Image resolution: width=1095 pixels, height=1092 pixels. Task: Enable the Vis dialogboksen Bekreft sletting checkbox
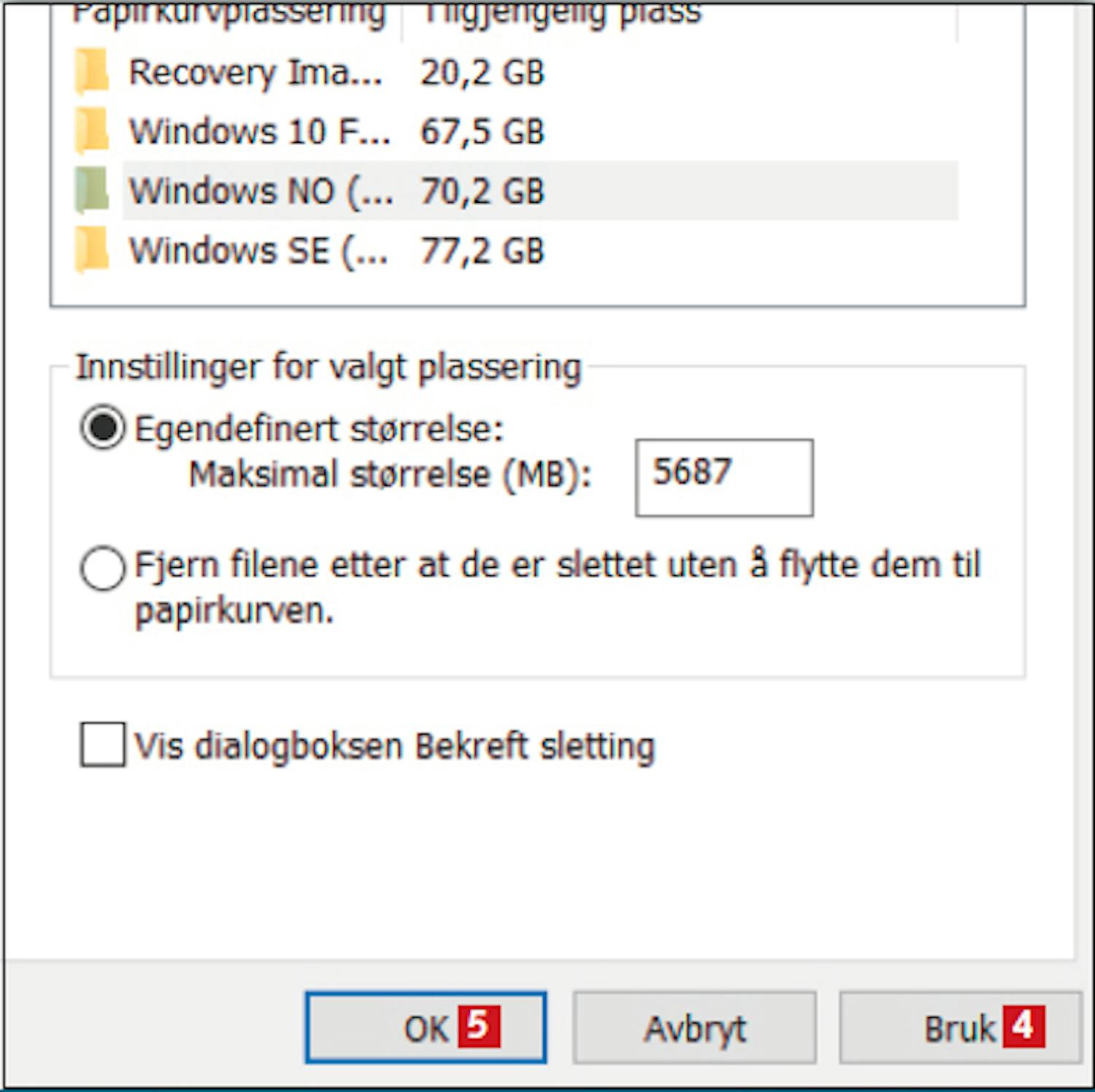click(x=102, y=745)
